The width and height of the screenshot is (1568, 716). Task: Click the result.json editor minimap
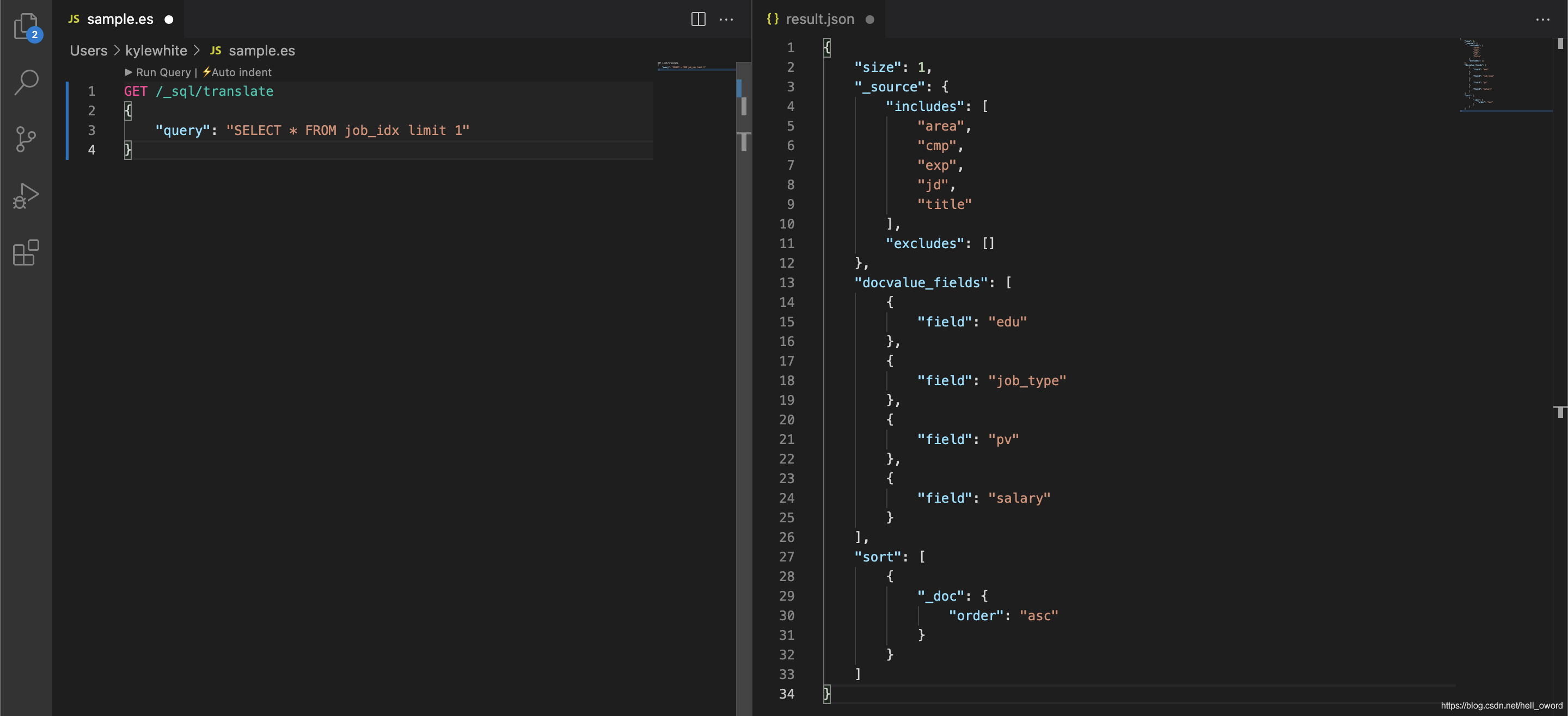[1505, 76]
